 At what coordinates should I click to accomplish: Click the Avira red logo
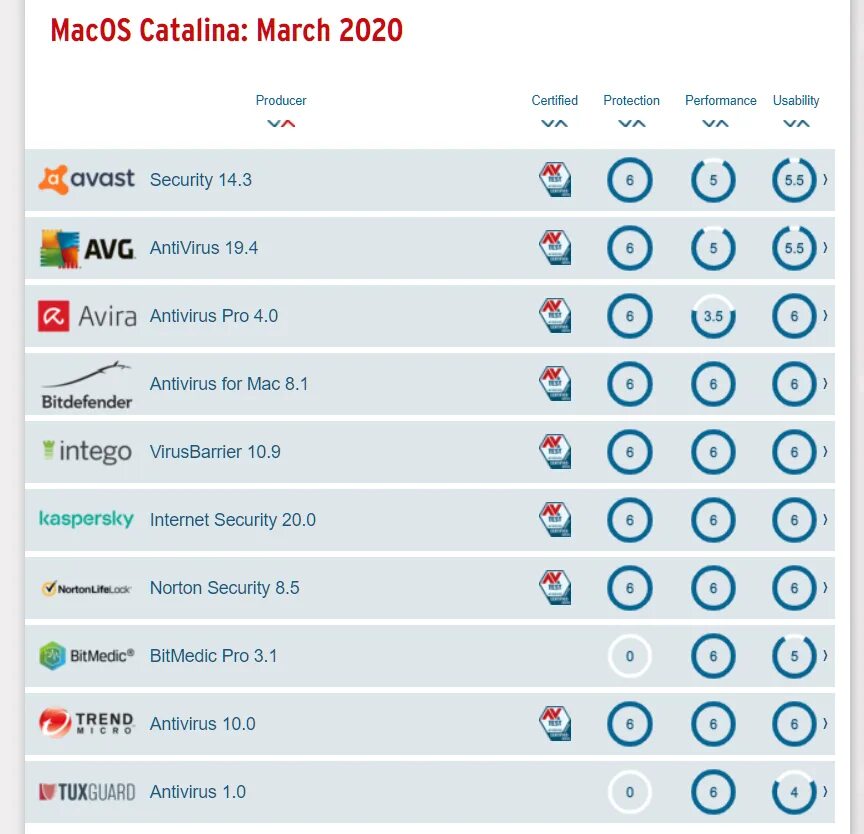(53, 316)
